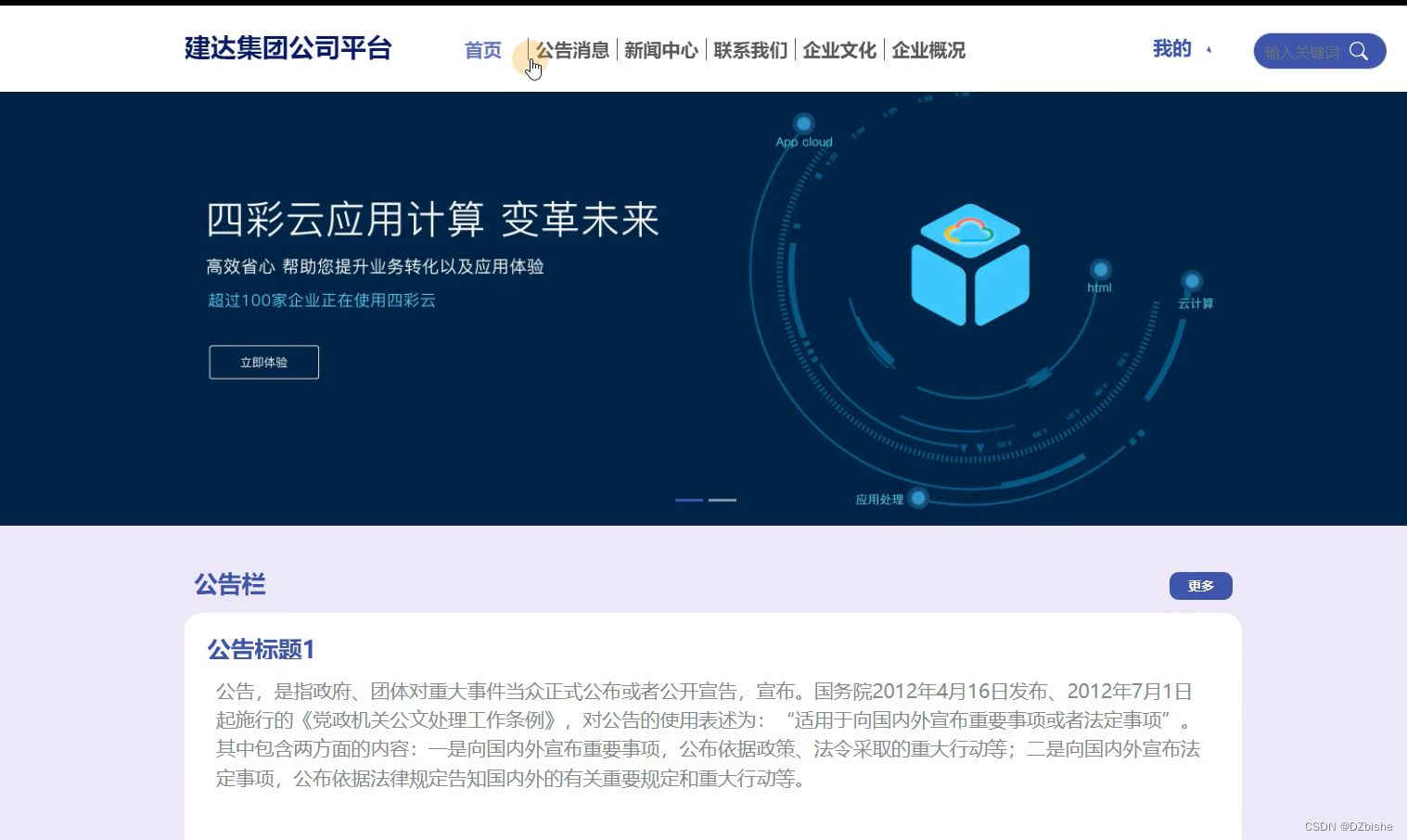
Task: Open the 首页 menu item
Action: [x=483, y=50]
